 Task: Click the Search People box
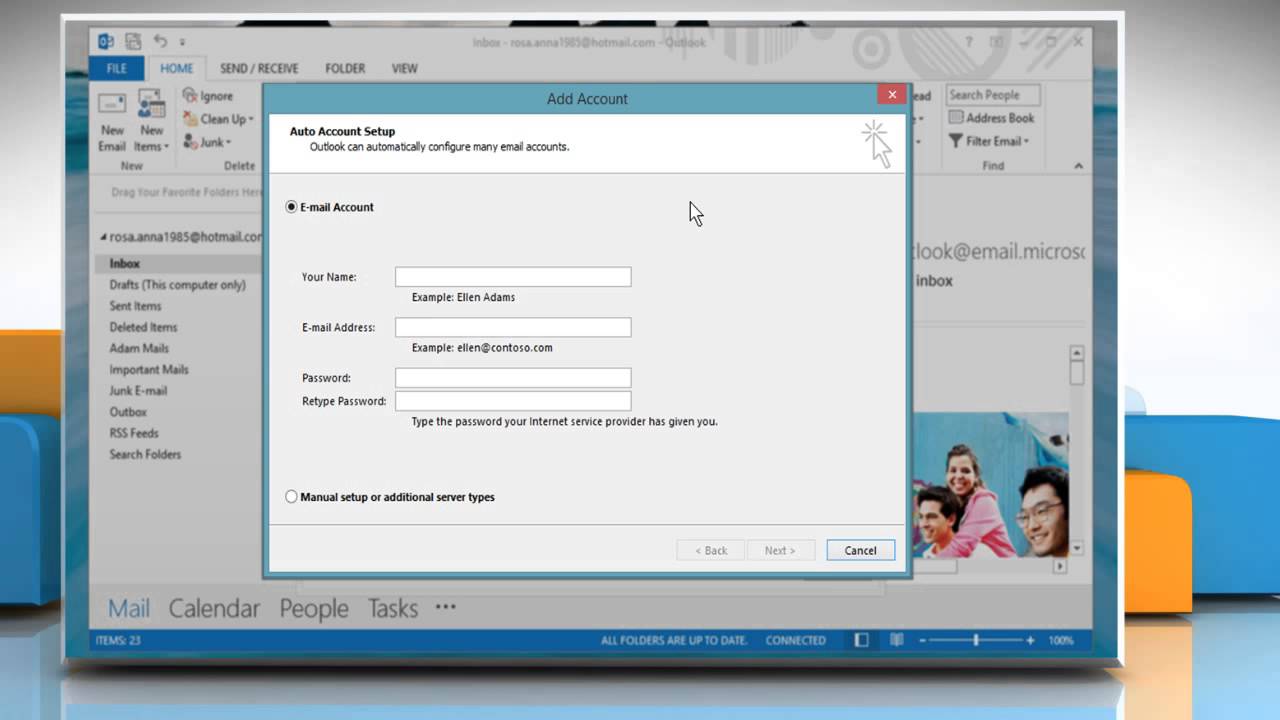pos(993,95)
